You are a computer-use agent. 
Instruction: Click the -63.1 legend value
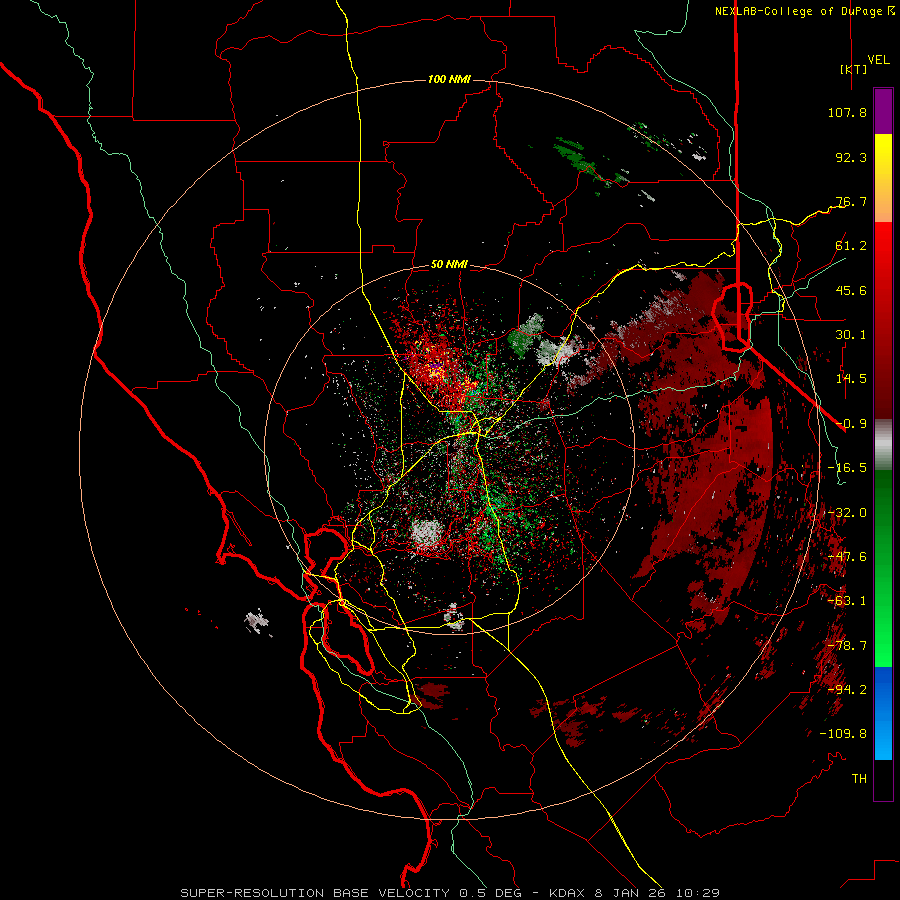[x=847, y=601]
